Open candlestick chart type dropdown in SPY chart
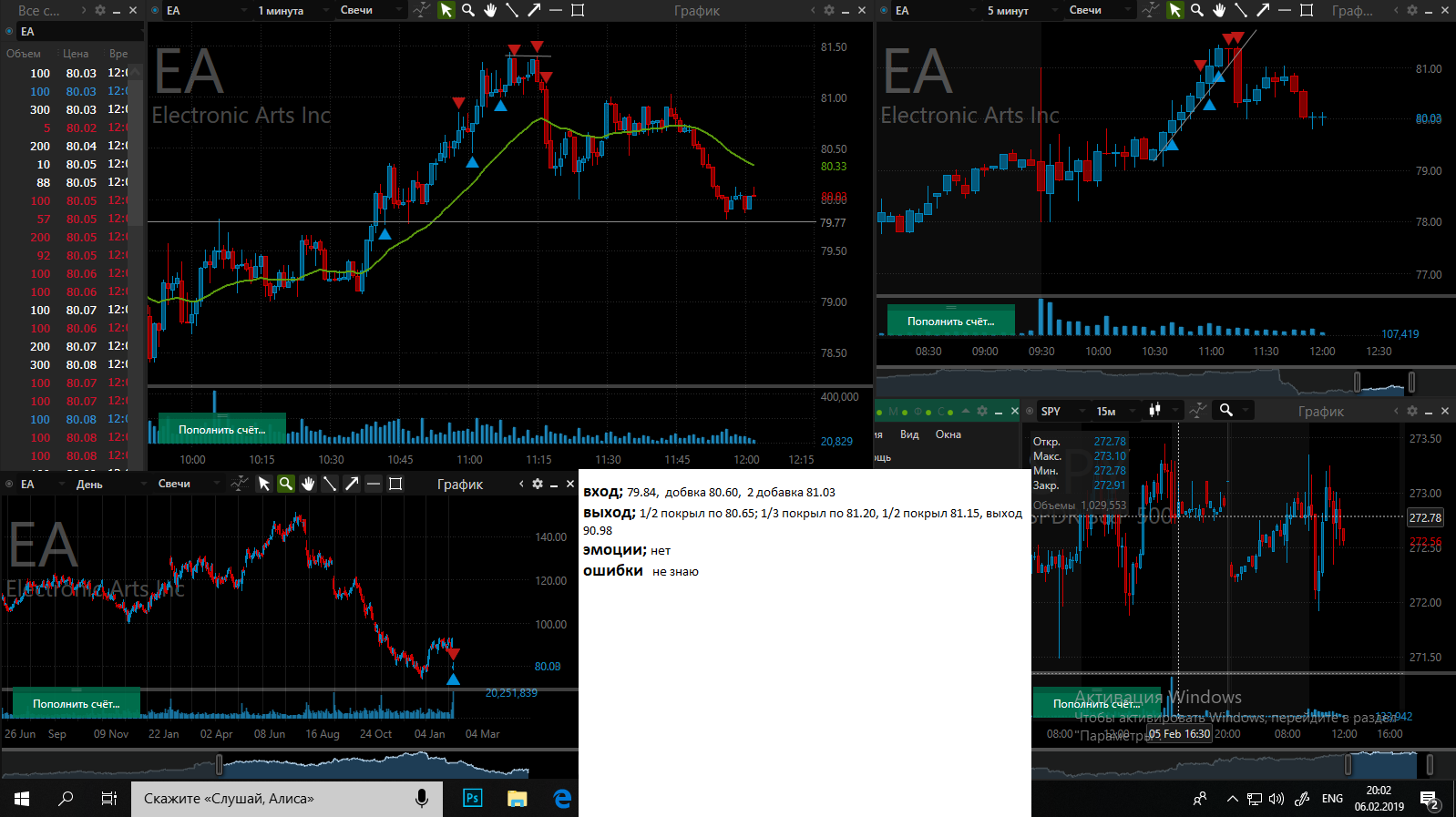Image resolution: width=1456 pixels, height=817 pixels. tap(1163, 411)
